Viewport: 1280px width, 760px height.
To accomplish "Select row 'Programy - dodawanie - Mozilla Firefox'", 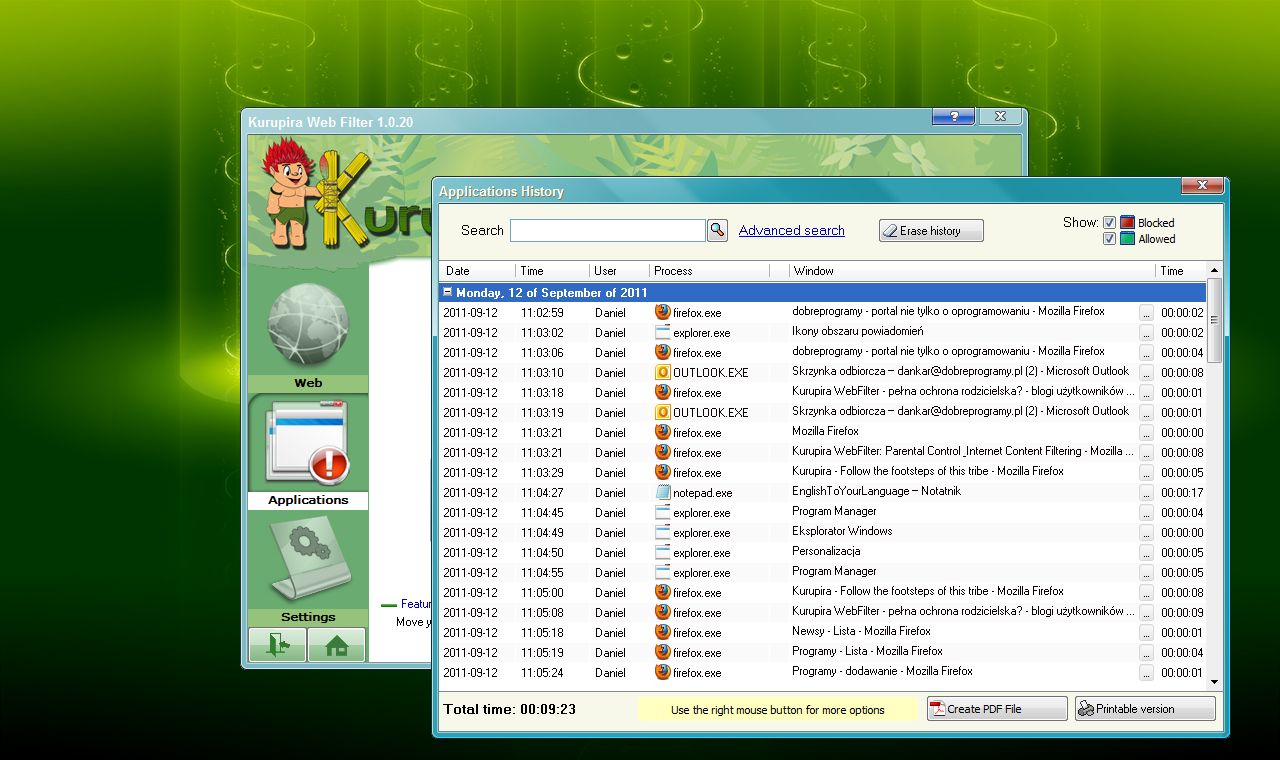I will [823, 672].
